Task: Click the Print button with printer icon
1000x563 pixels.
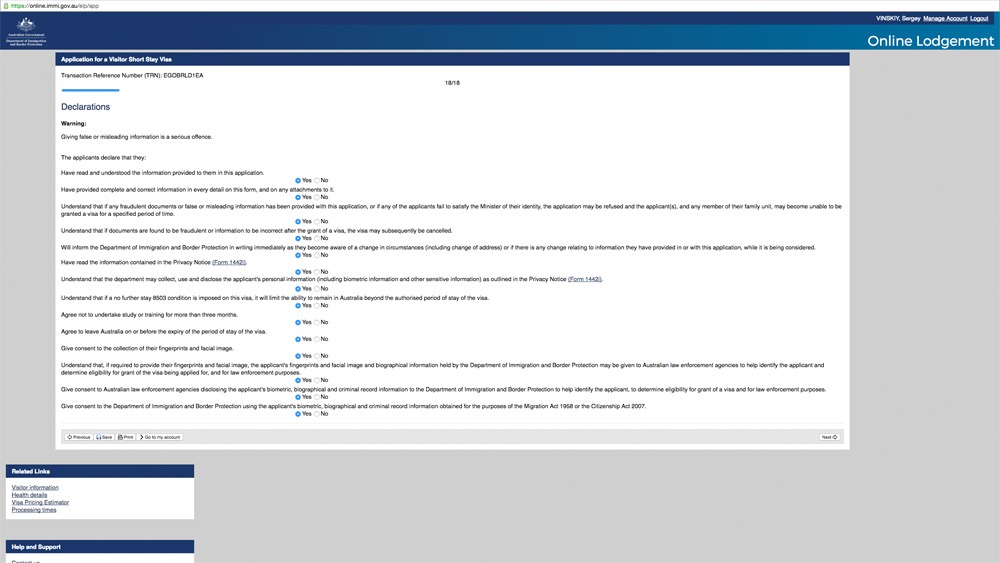Action: coord(125,437)
